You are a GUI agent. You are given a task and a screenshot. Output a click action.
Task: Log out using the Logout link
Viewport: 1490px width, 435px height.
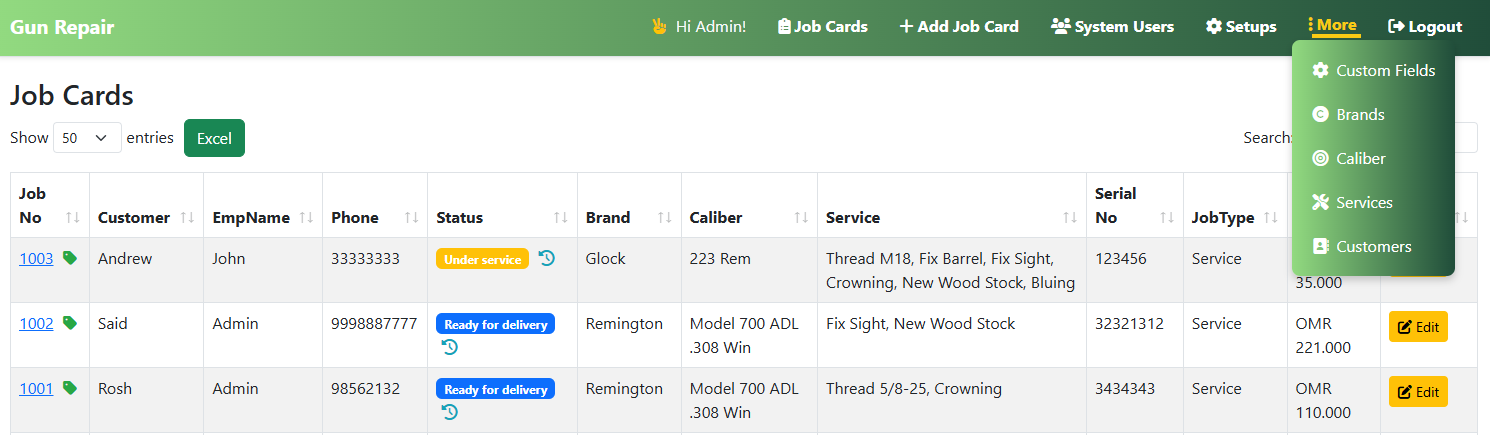point(1425,26)
